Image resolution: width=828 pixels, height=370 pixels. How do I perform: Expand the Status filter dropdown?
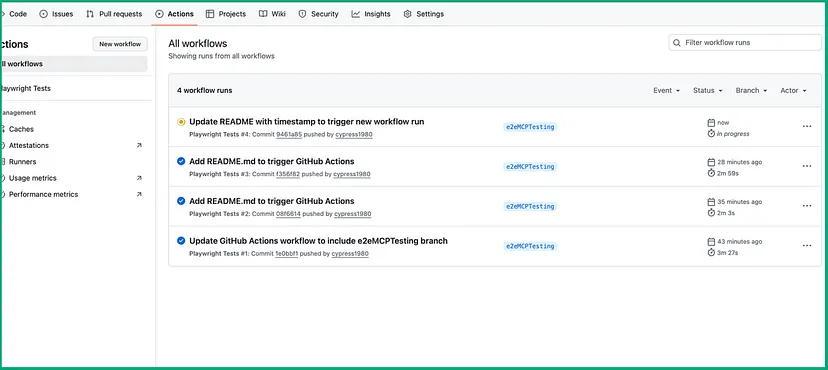click(708, 91)
